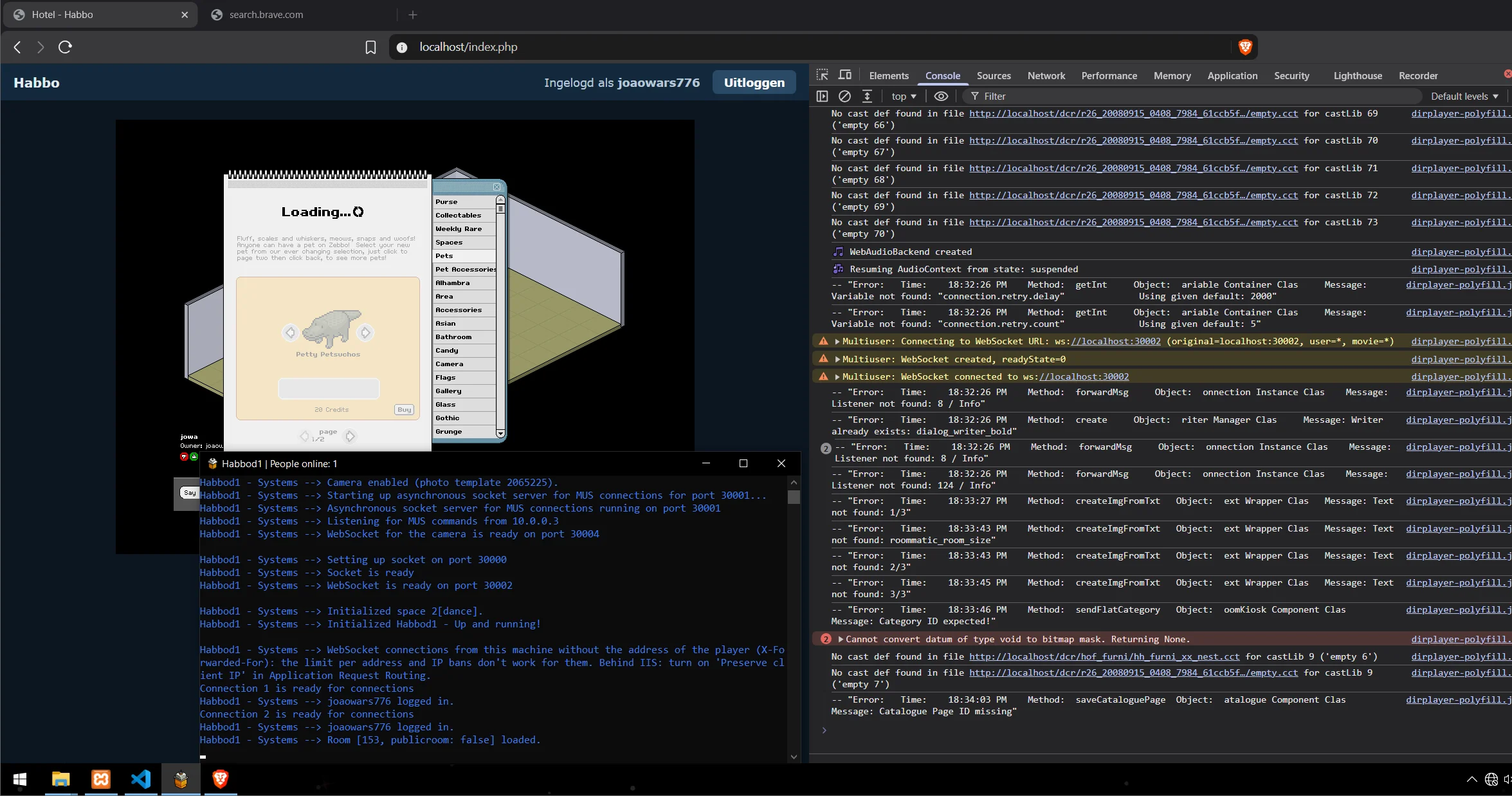The height and width of the screenshot is (796, 1512).
Task: Open the Default levels dropdown
Action: coord(1464,96)
